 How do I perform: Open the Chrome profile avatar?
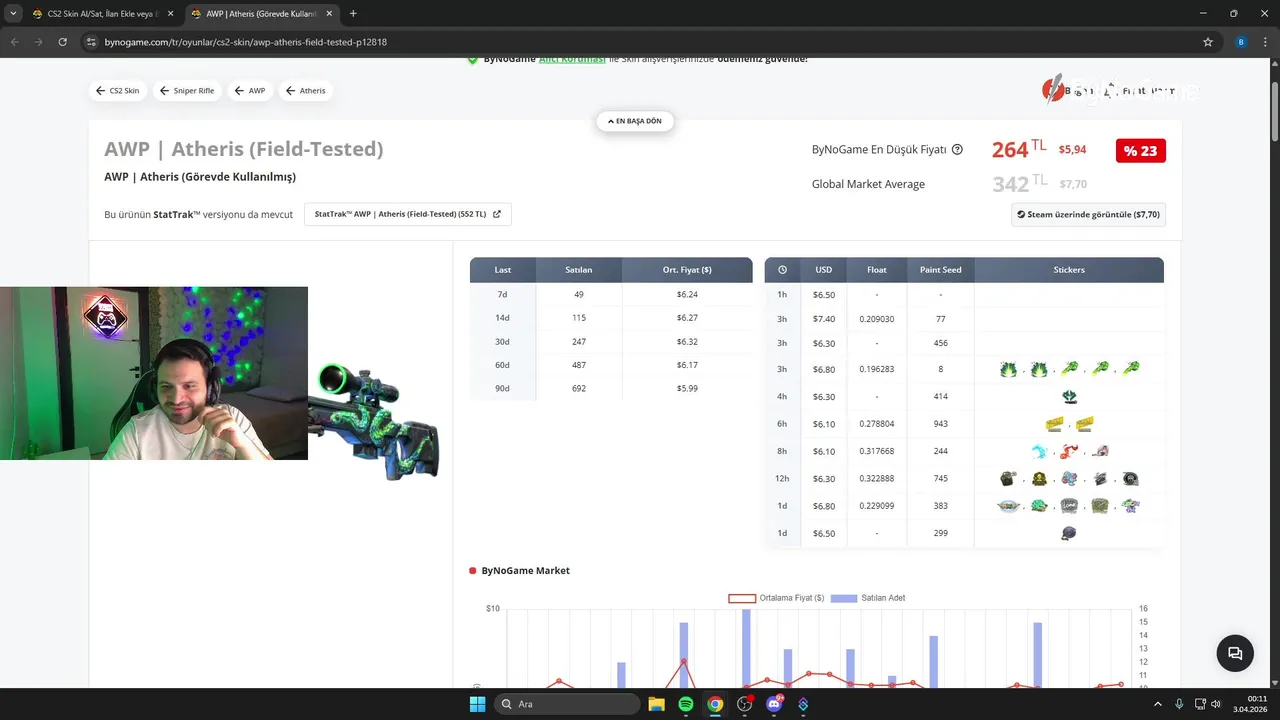click(1241, 42)
